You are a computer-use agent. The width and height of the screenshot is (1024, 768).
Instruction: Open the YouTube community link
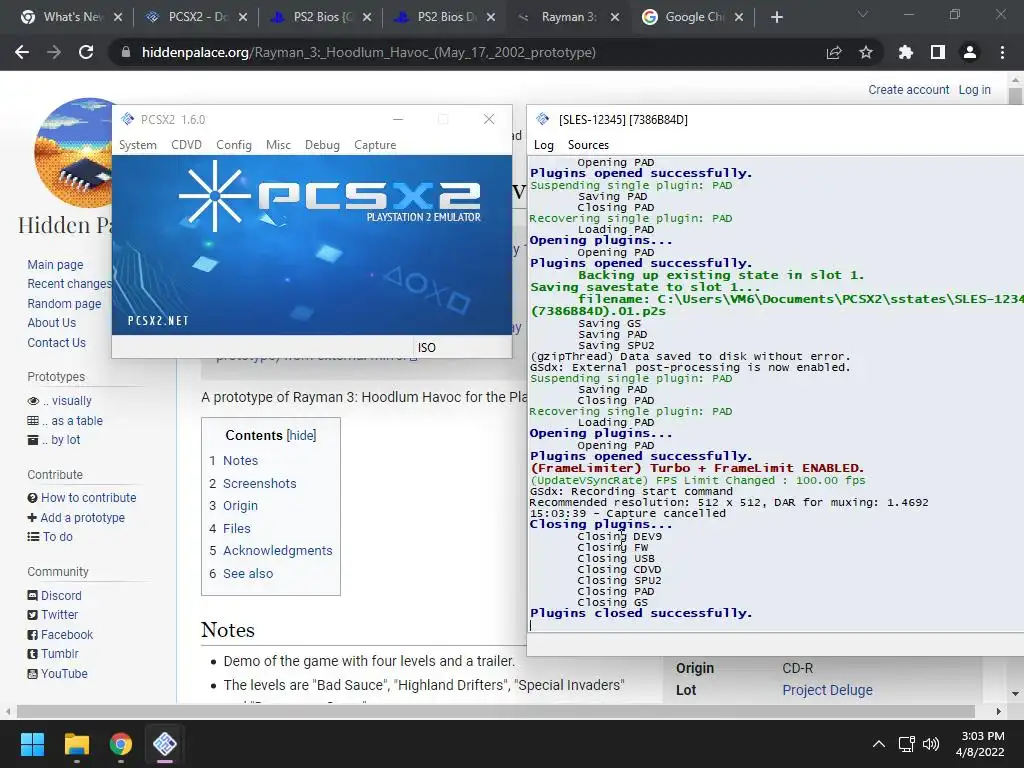(x=64, y=673)
